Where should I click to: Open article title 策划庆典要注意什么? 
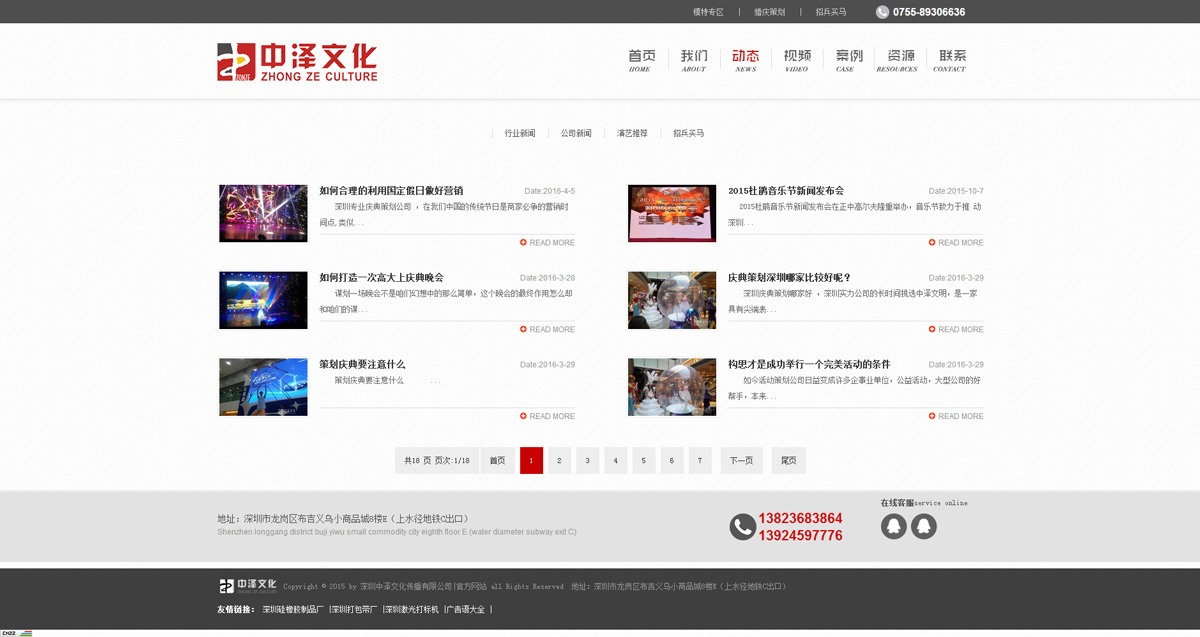pos(362,364)
